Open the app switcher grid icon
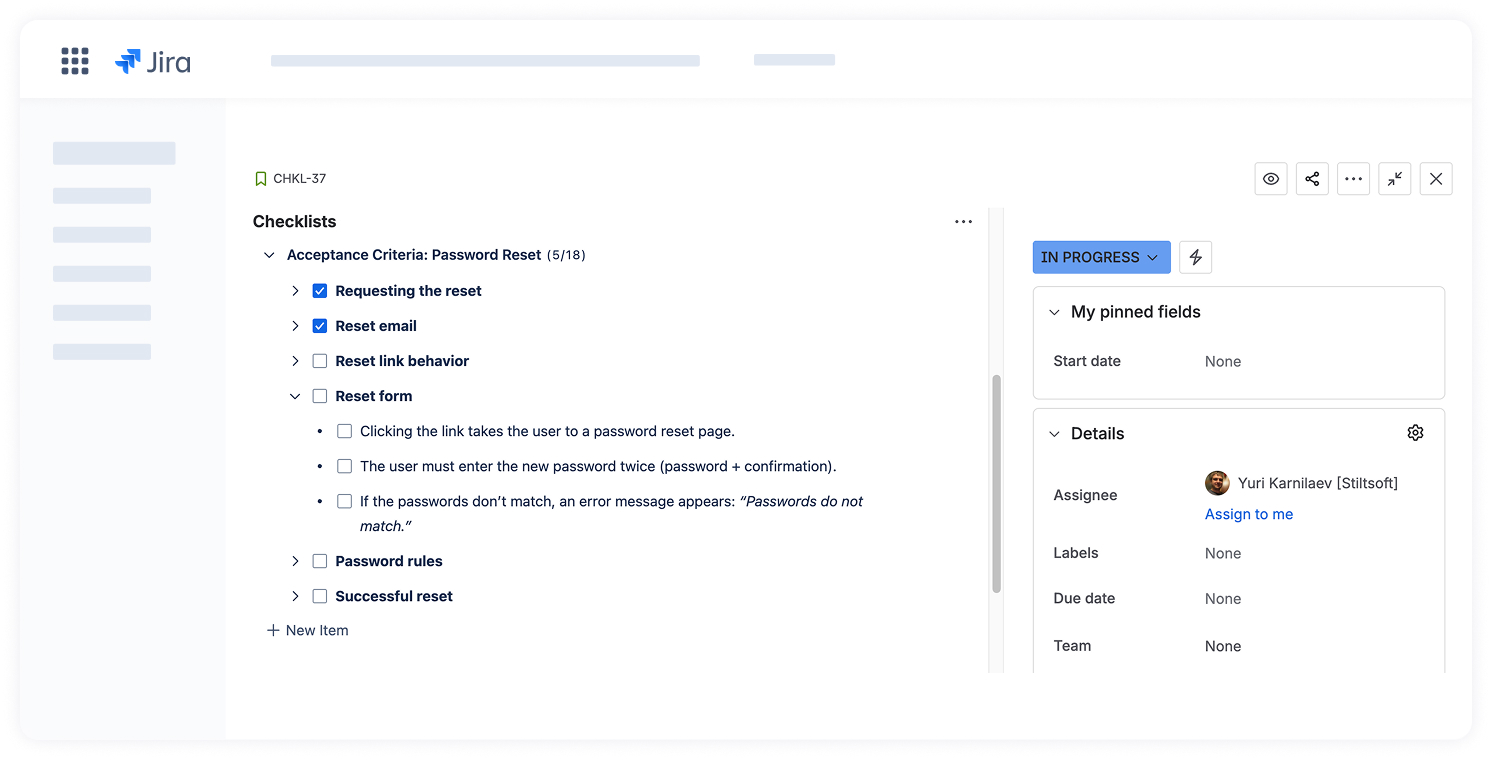This screenshot has width=1492, height=760. (75, 61)
